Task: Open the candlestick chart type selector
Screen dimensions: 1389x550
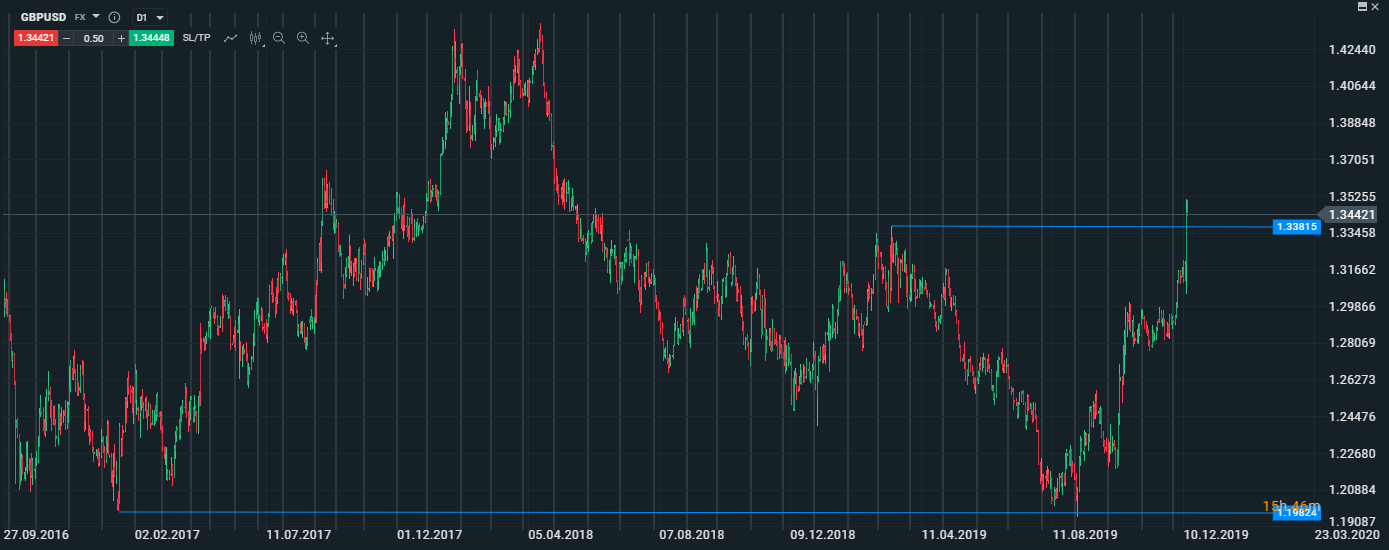Action: tap(255, 38)
